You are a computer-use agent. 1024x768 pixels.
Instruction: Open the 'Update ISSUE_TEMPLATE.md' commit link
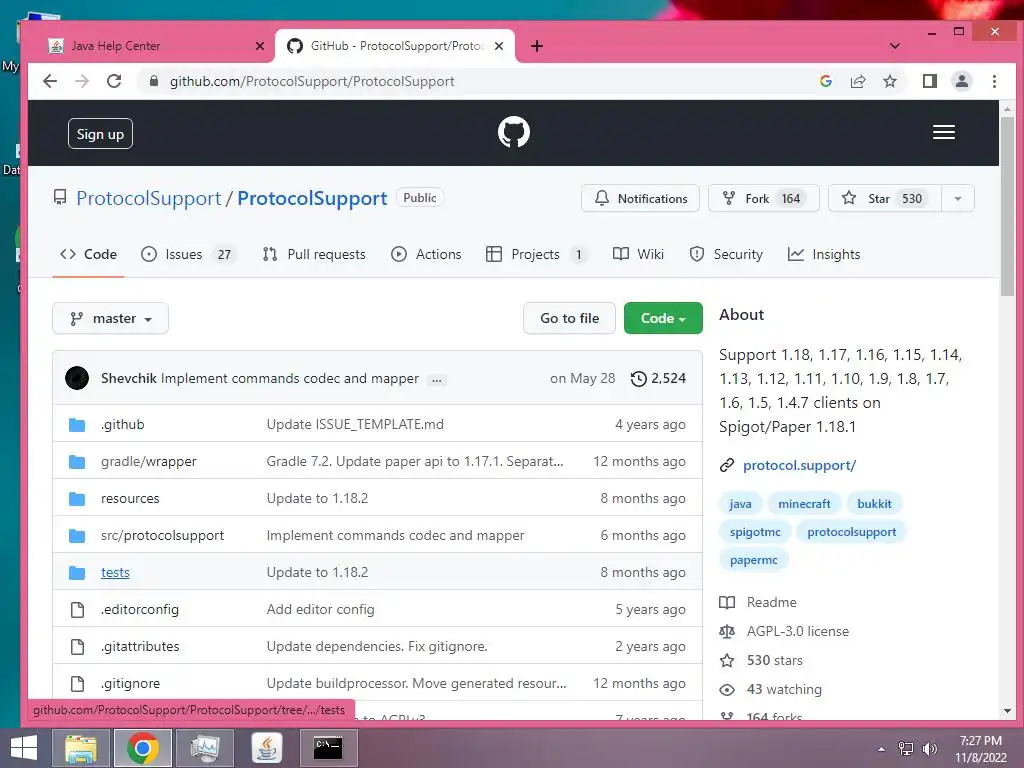coord(355,424)
